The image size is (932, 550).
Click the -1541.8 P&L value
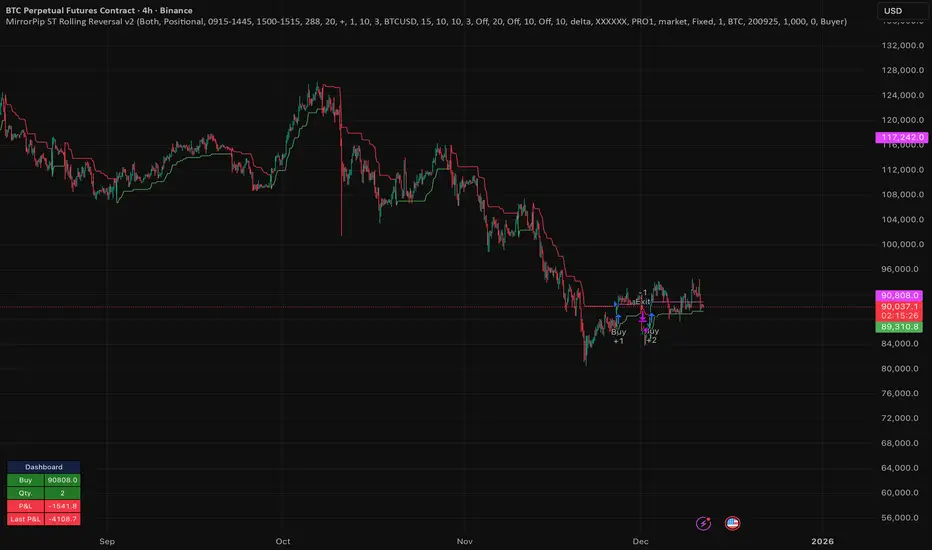pyautogui.click(x=62, y=506)
